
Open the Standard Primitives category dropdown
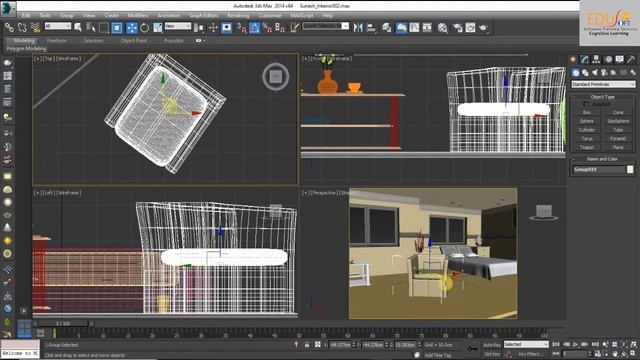[x=603, y=84]
